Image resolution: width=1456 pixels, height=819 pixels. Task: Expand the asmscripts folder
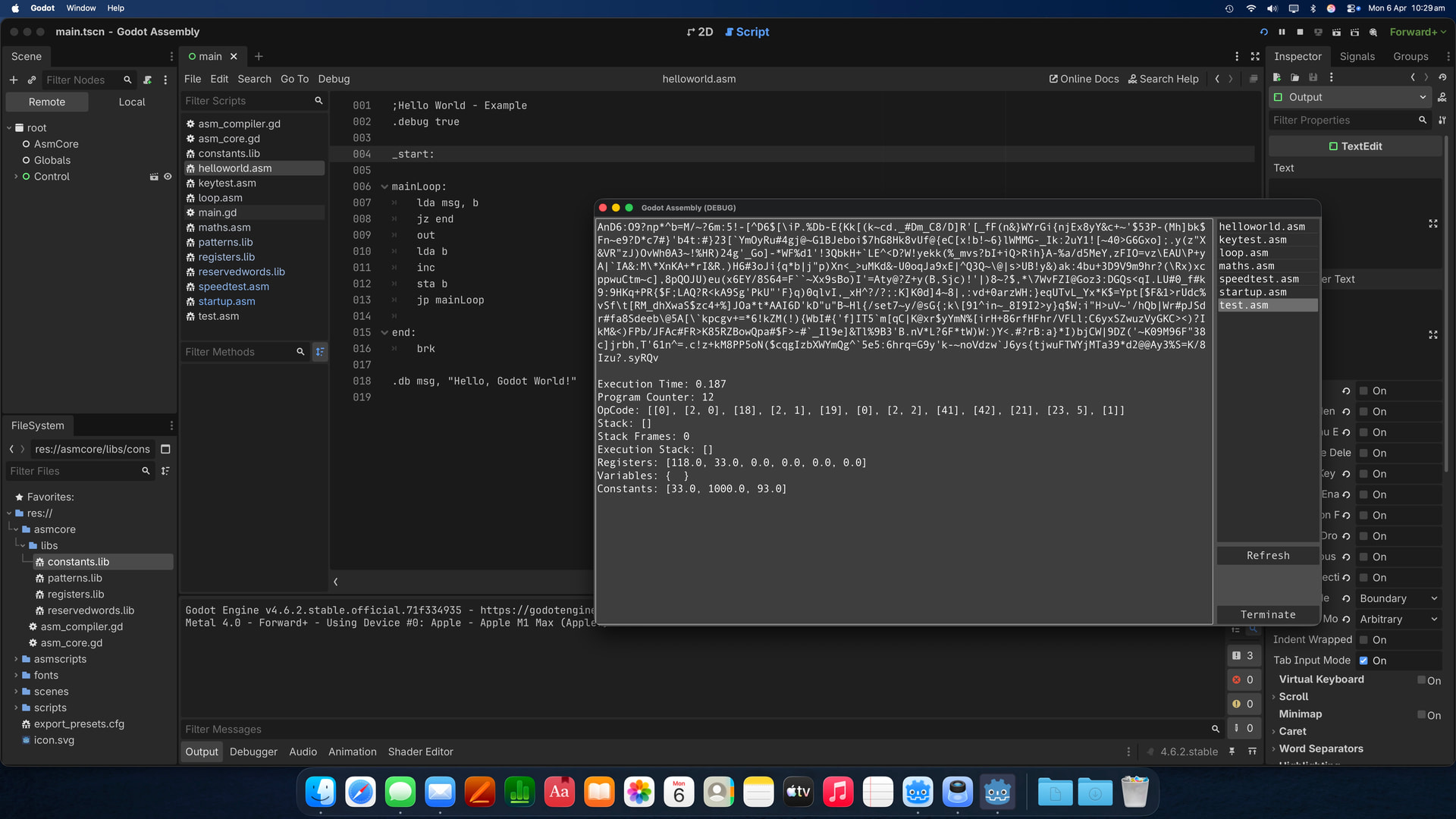(16, 659)
